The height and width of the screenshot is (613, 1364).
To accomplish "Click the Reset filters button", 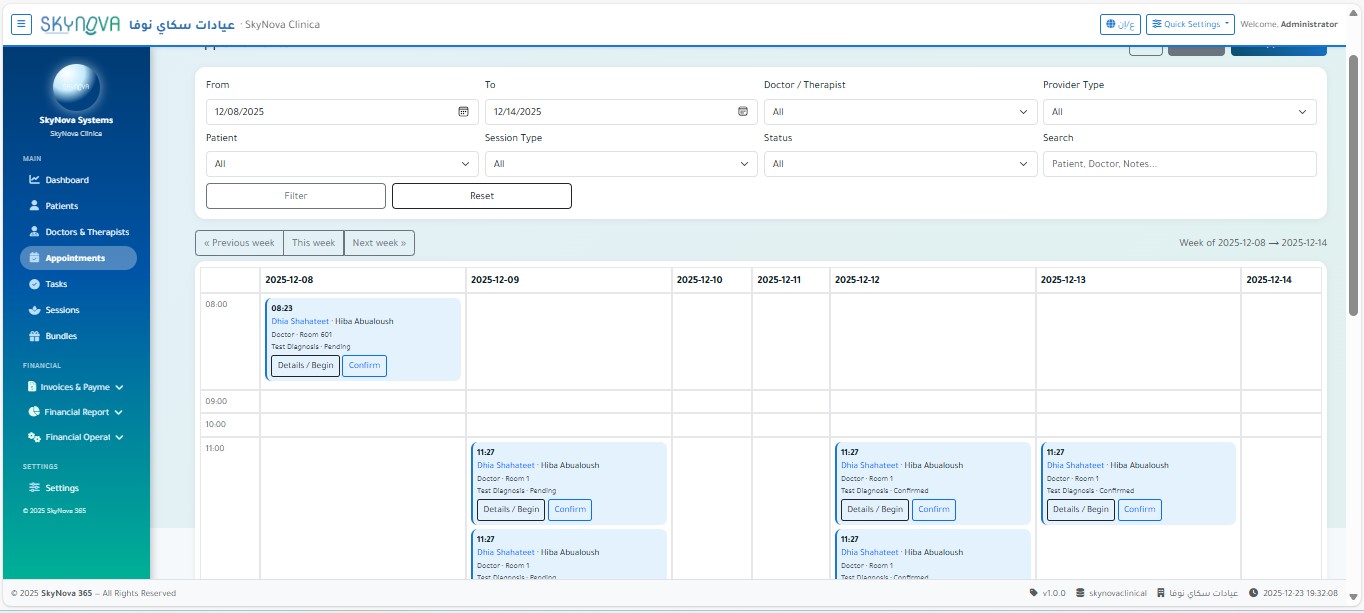I will pyautogui.click(x=481, y=196).
